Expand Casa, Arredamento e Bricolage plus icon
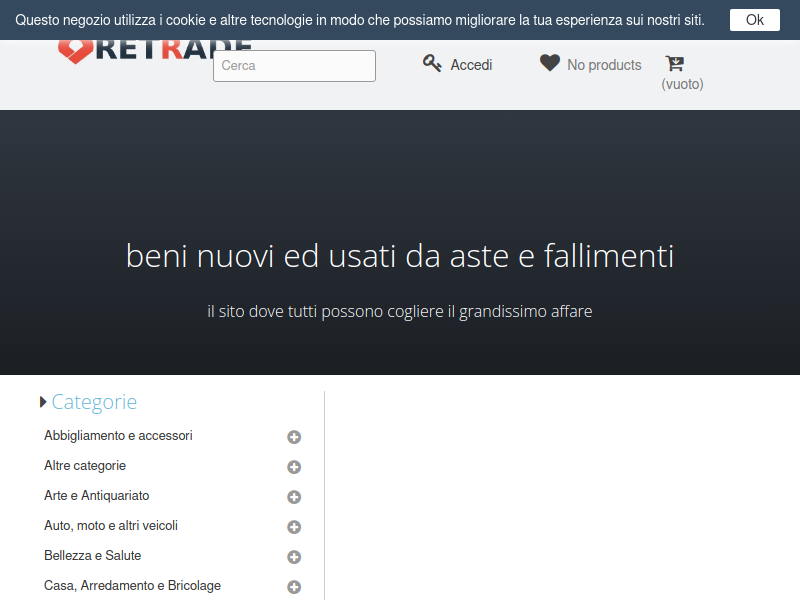Viewport: 800px width, 600px height. coord(294,587)
